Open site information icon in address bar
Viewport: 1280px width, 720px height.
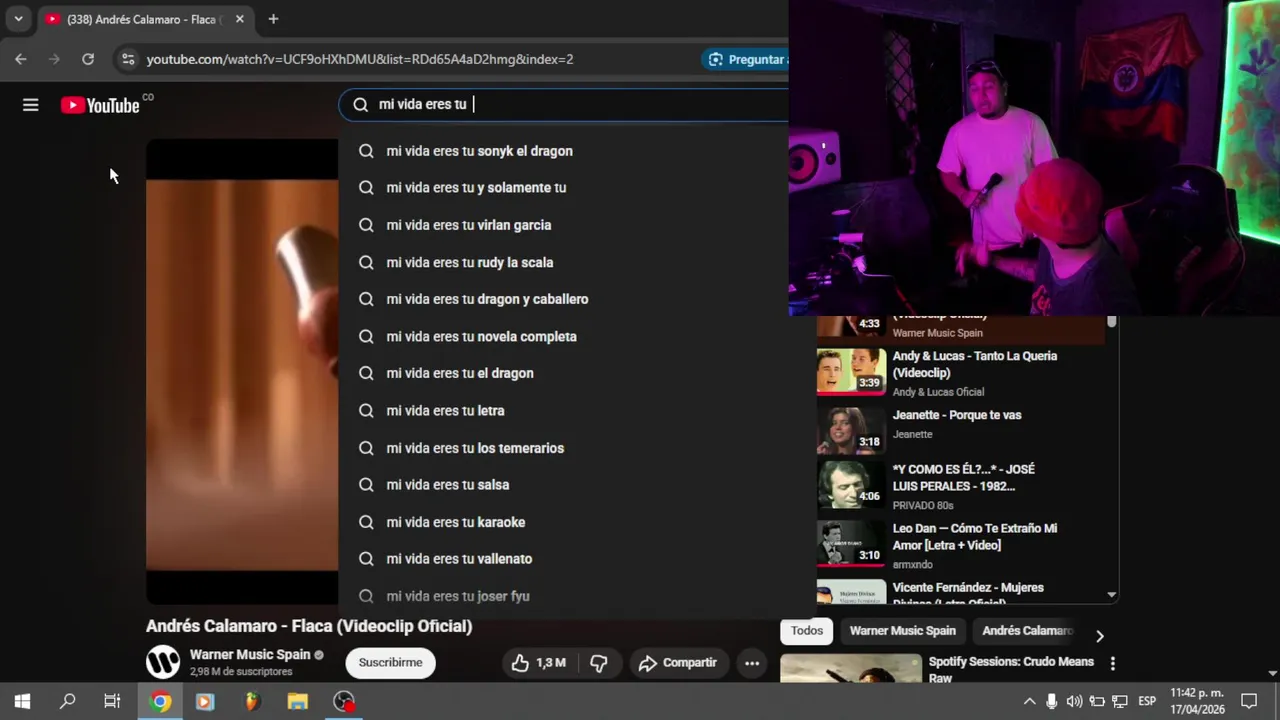(x=127, y=59)
